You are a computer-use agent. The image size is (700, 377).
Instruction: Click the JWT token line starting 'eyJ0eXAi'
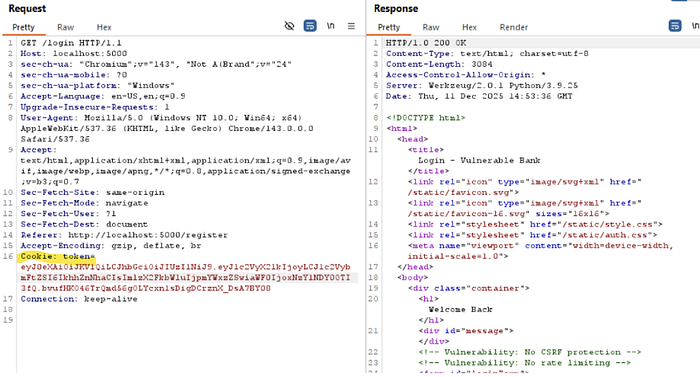185,267
